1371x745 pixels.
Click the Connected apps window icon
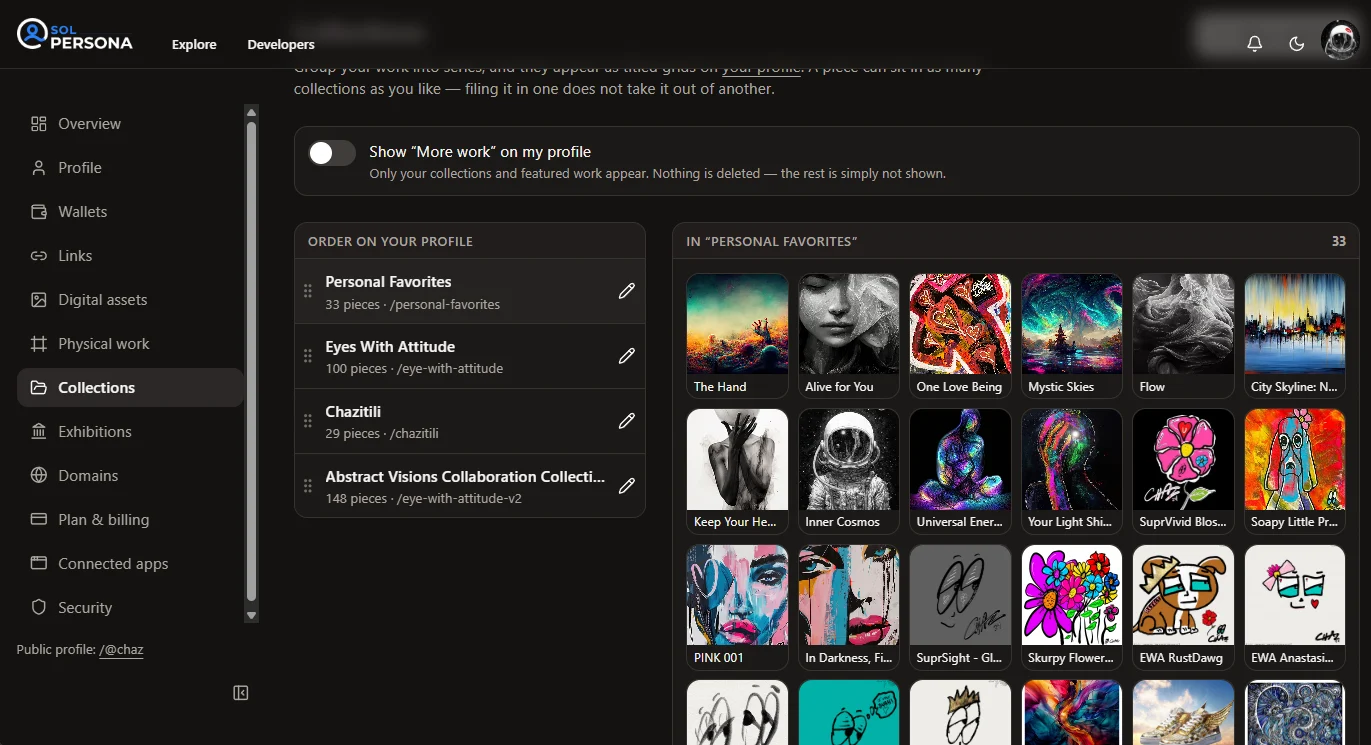39,564
